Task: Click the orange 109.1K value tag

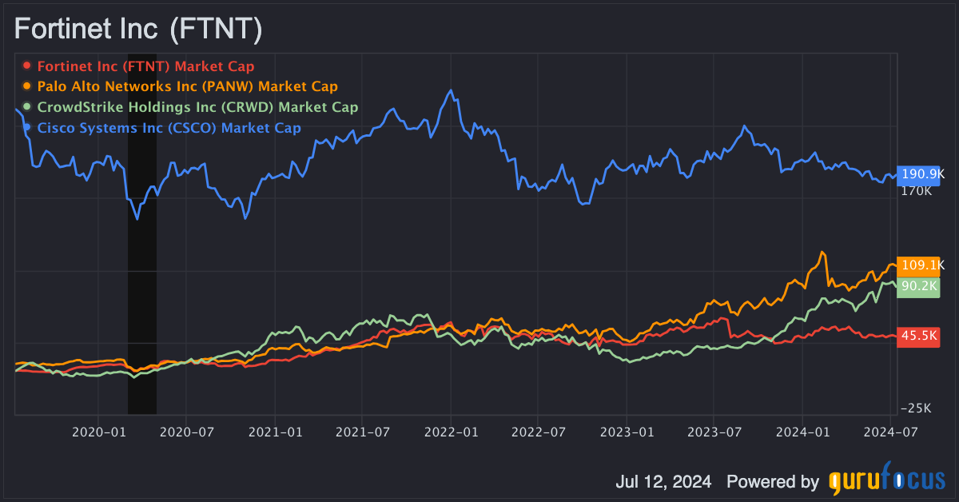Action: coord(919,265)
